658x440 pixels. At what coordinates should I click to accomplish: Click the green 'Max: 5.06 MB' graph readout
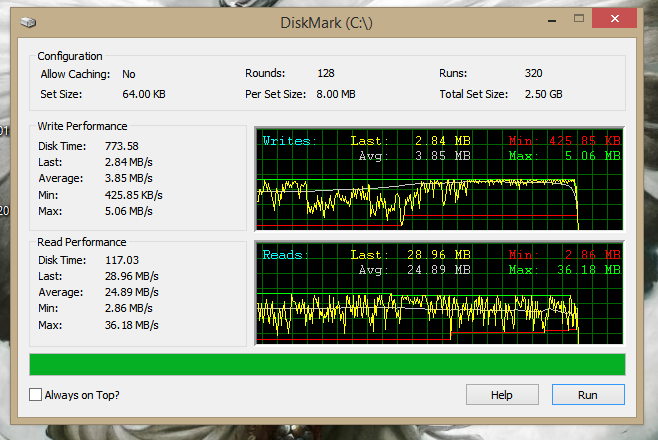click(564, 156)
